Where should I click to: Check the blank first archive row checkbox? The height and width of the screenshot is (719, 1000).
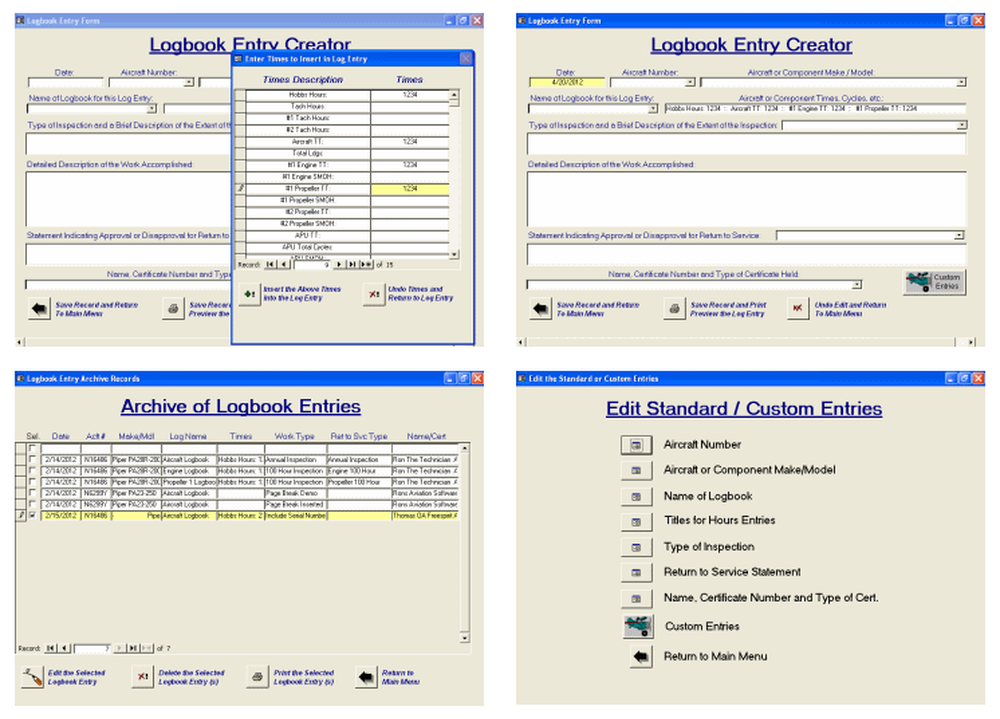(33, 448)
